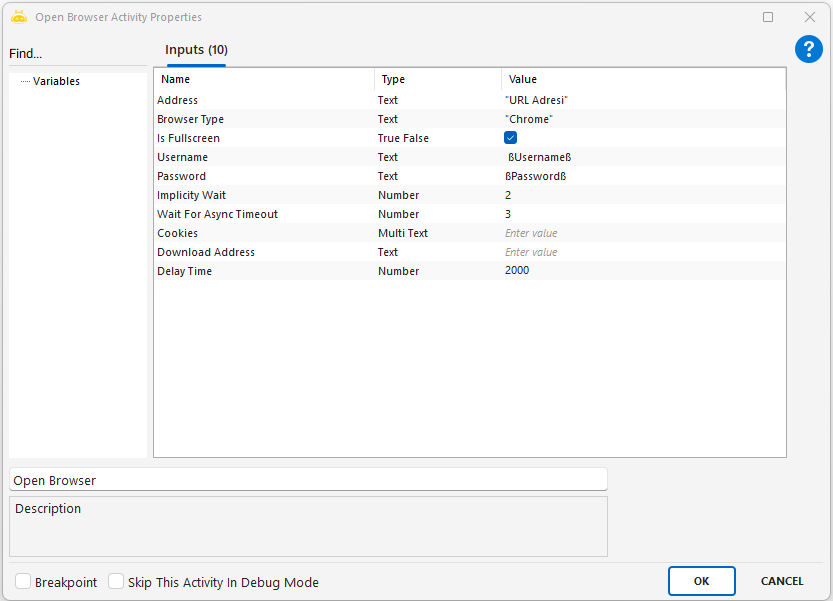Click the Download Address value field
This screenshot has width=833, height=601.
tap(640, 252)
